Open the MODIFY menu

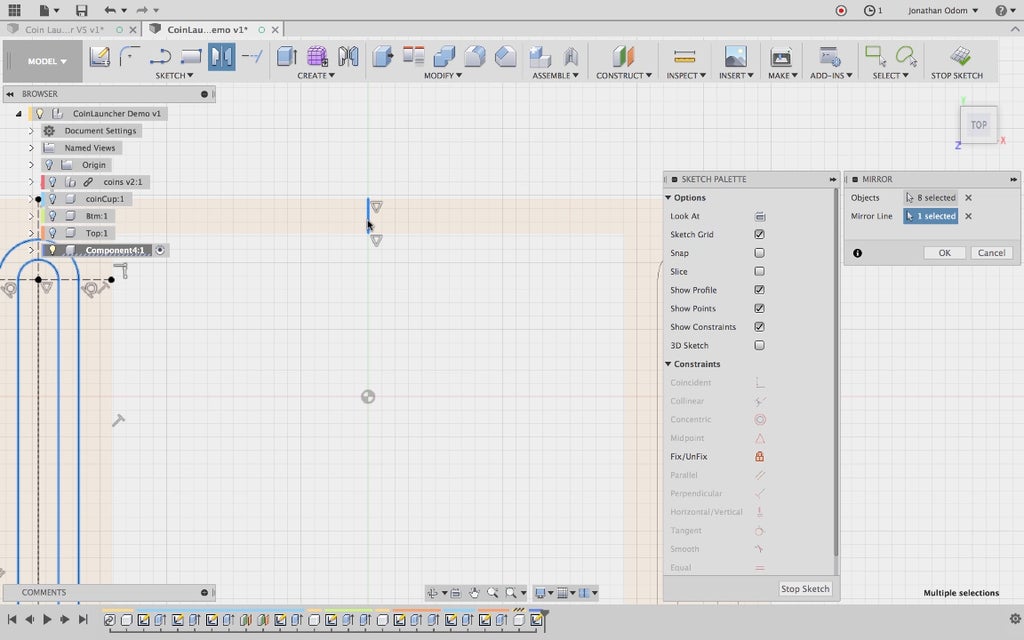point(443,75)
